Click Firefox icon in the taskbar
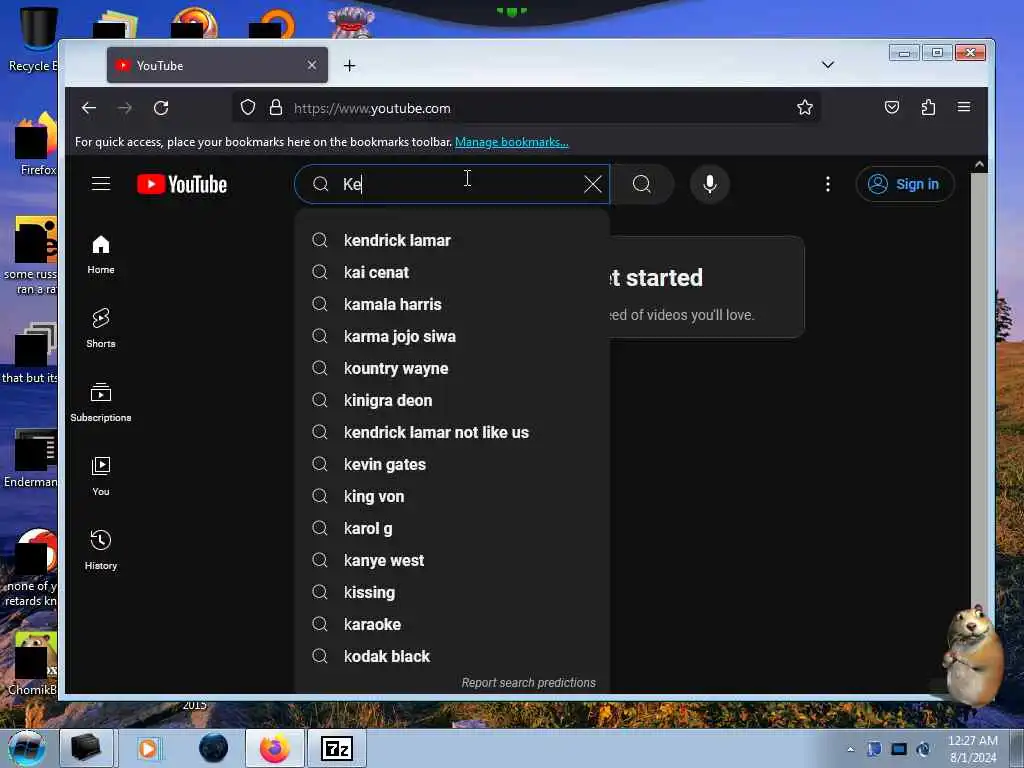The width and height of the screenshot is (1024, 768). tap(275, 748)
